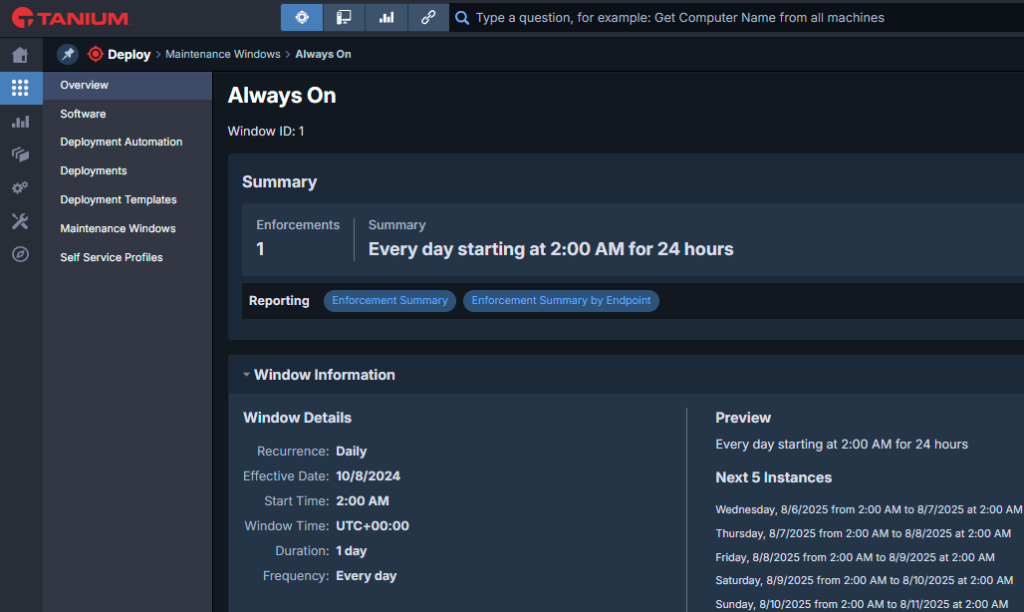Open the compass icon in left rail
The image size is (1024, 612).
tap(20, 255)
